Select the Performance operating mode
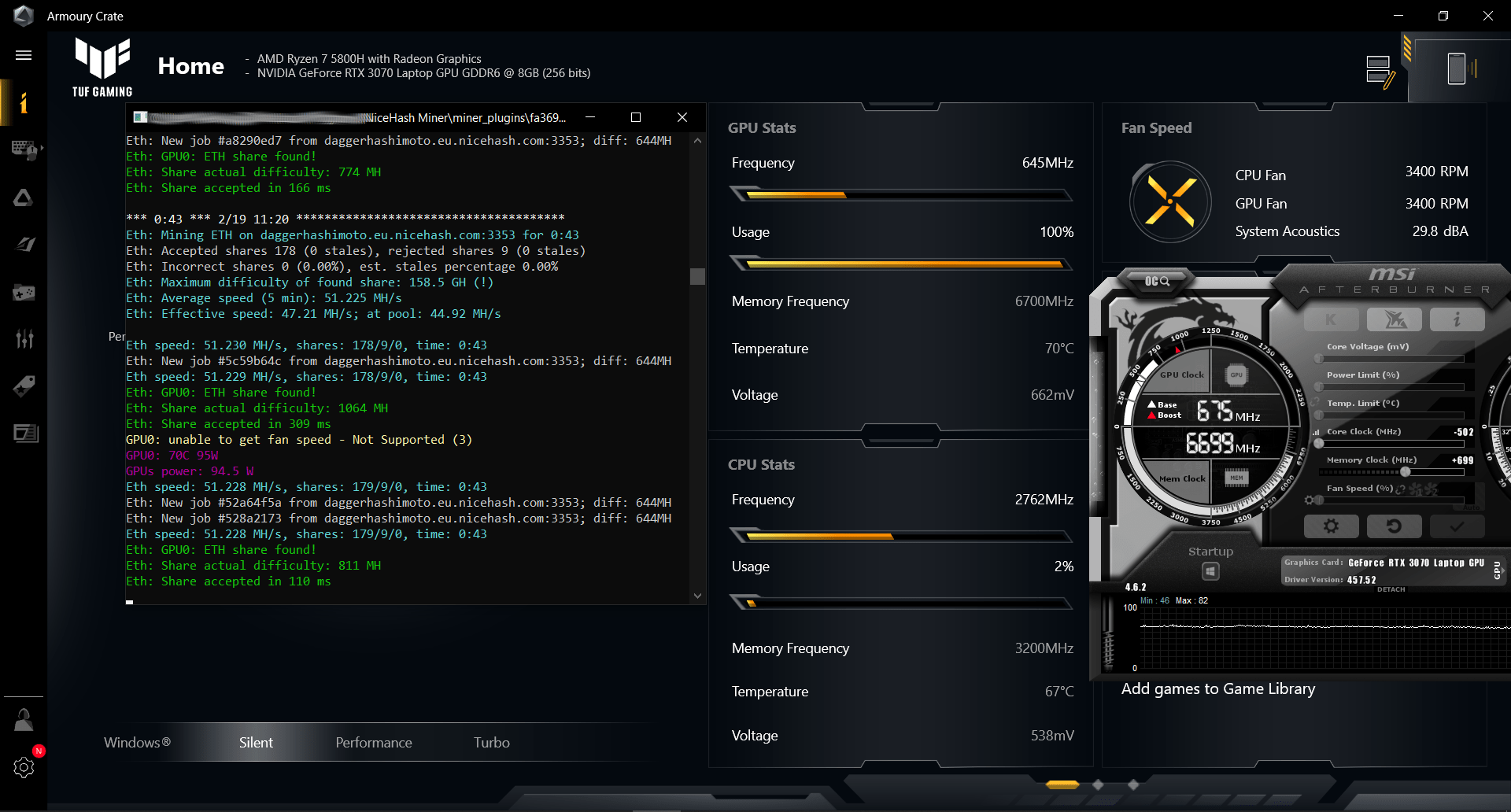1511x812 pixels. [x=374, y=743]
